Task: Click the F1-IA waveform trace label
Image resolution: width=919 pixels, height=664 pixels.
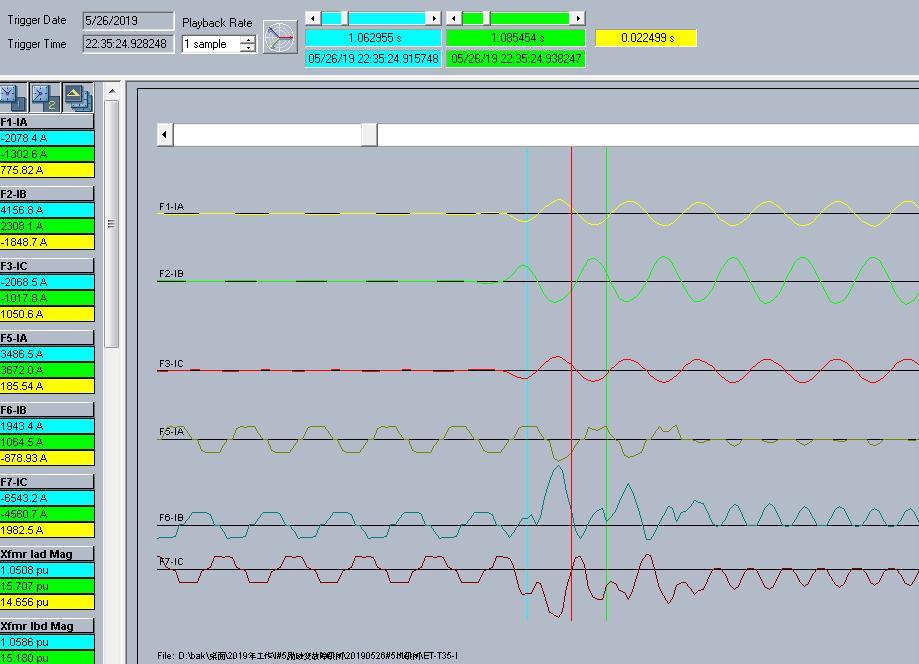Action: (x=171, y=207)
